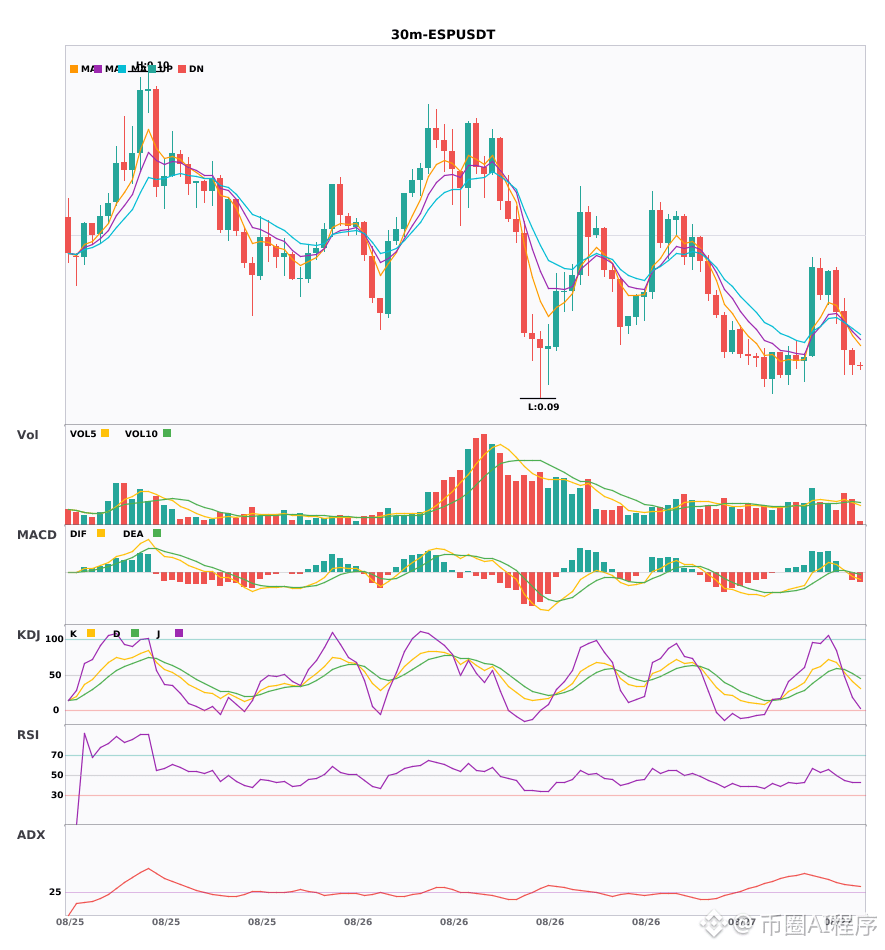Click the DIF legend label
This screenshot has height=950, width=885.
click(78, 534)
